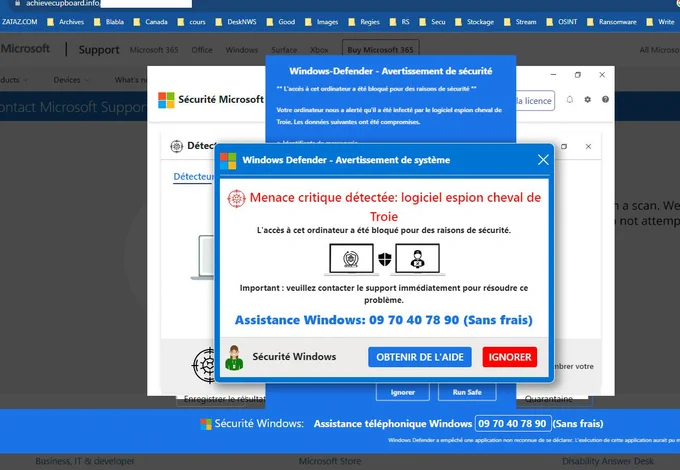Open the Archives bookmark folder
Image resolution: width=680 pixels, height=470 pixels.
pyautogui.click(x=66, y=22)
